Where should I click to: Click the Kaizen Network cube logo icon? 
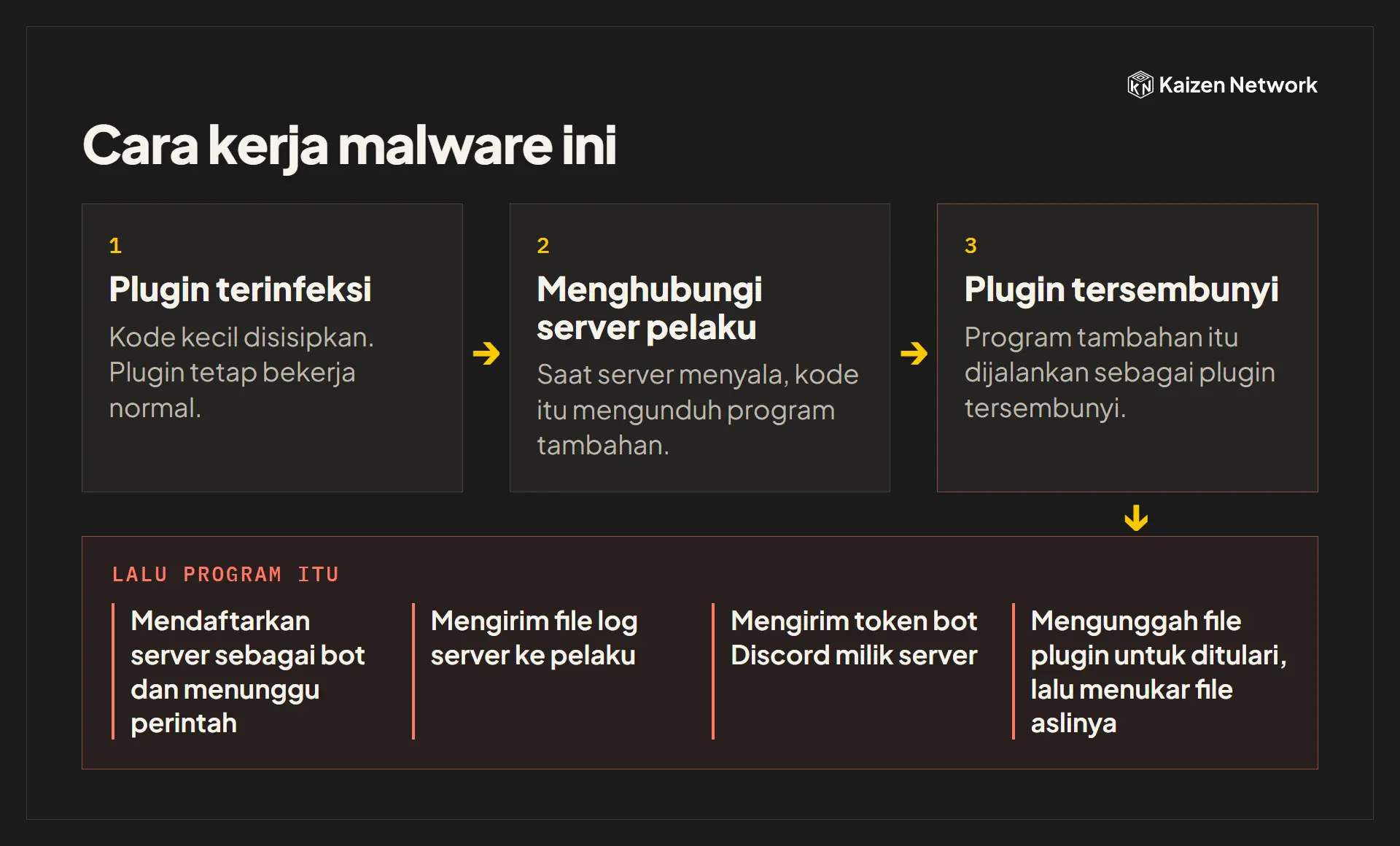(1140, 85)
